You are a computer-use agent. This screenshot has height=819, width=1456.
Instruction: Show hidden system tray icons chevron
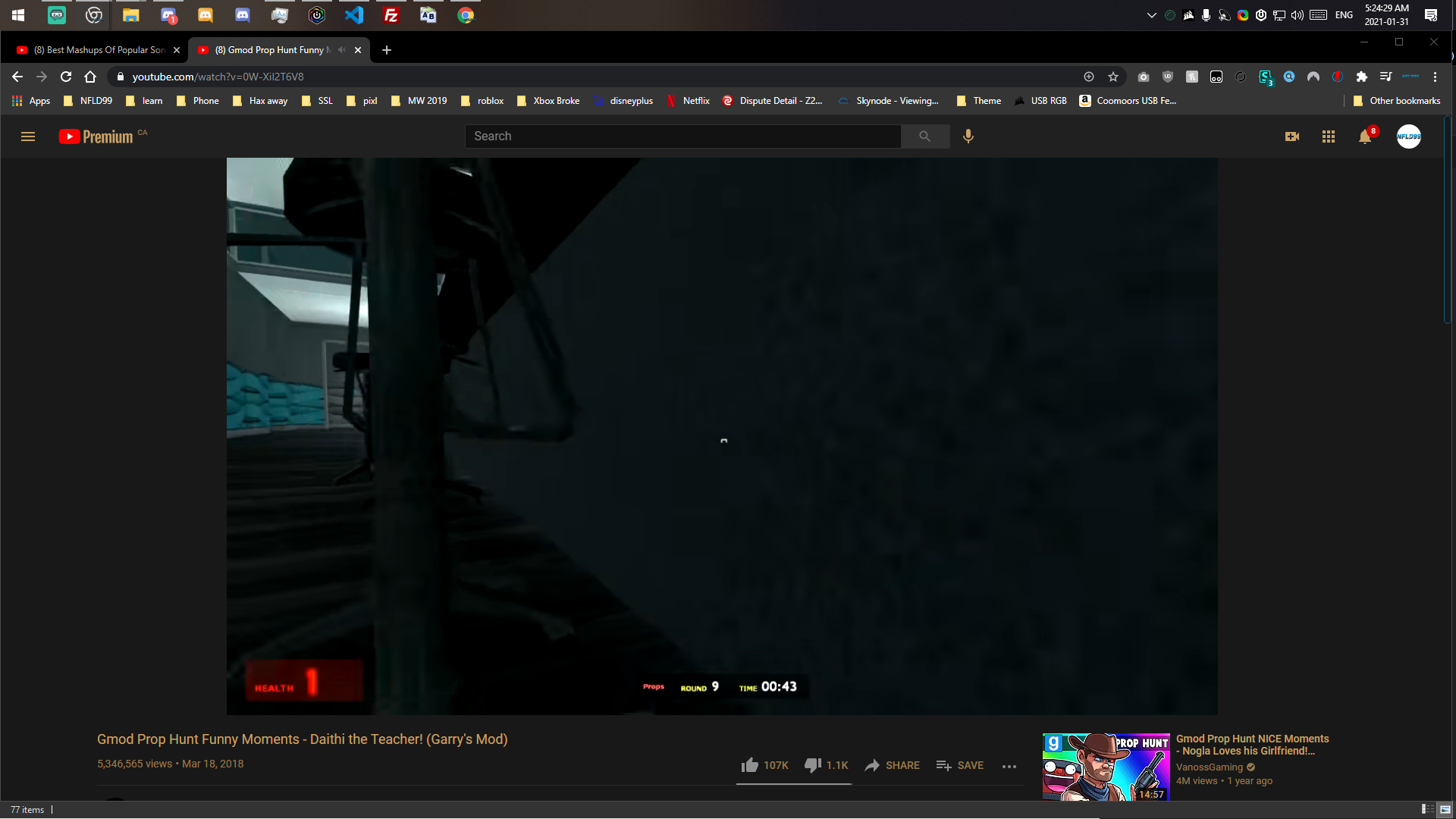(1151, 15)
